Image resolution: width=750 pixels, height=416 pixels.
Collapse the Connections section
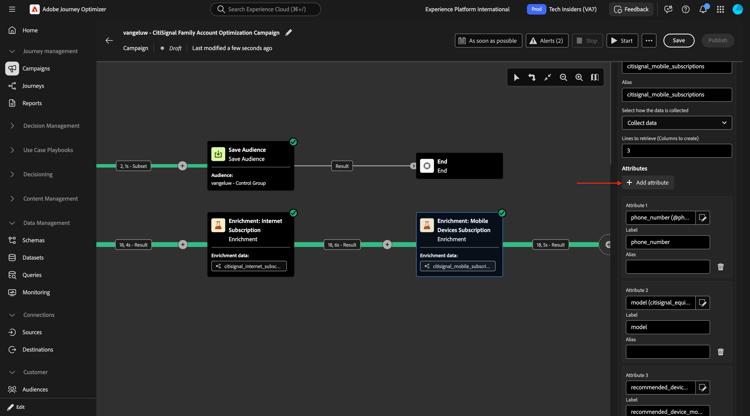[x=12, y=315]
